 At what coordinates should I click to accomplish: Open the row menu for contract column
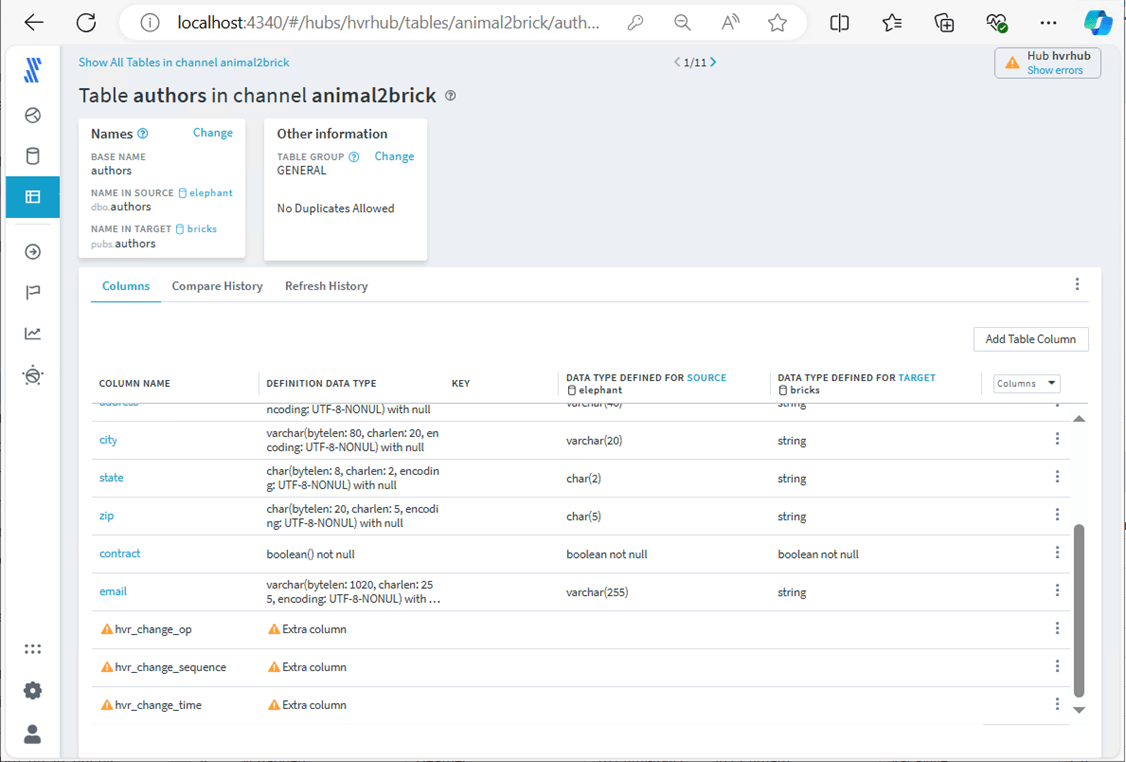[1057, 552]
